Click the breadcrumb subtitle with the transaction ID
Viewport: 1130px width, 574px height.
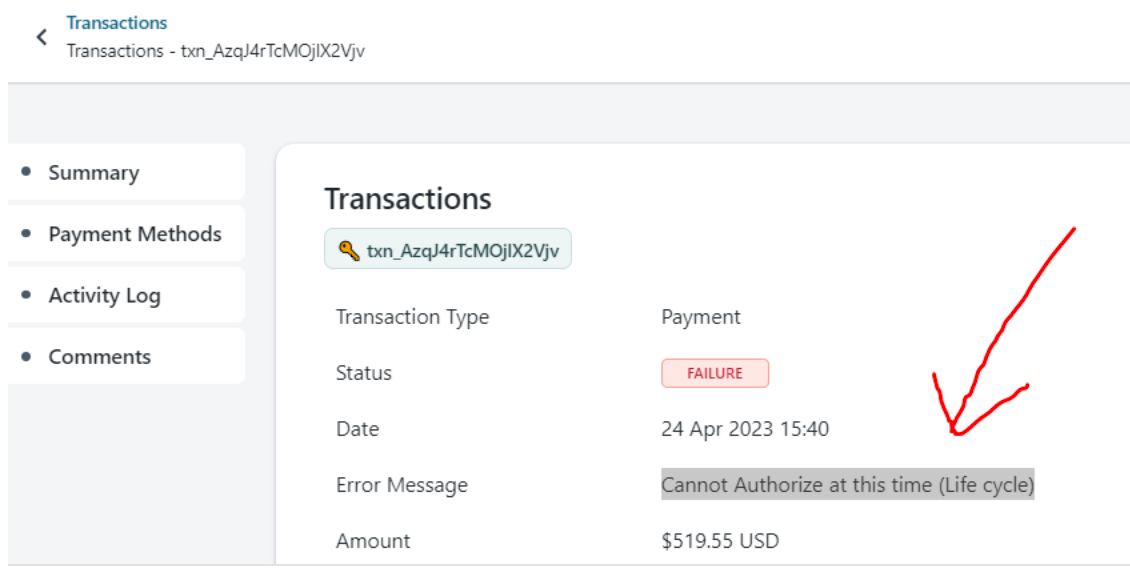click(x=215, y=50)
